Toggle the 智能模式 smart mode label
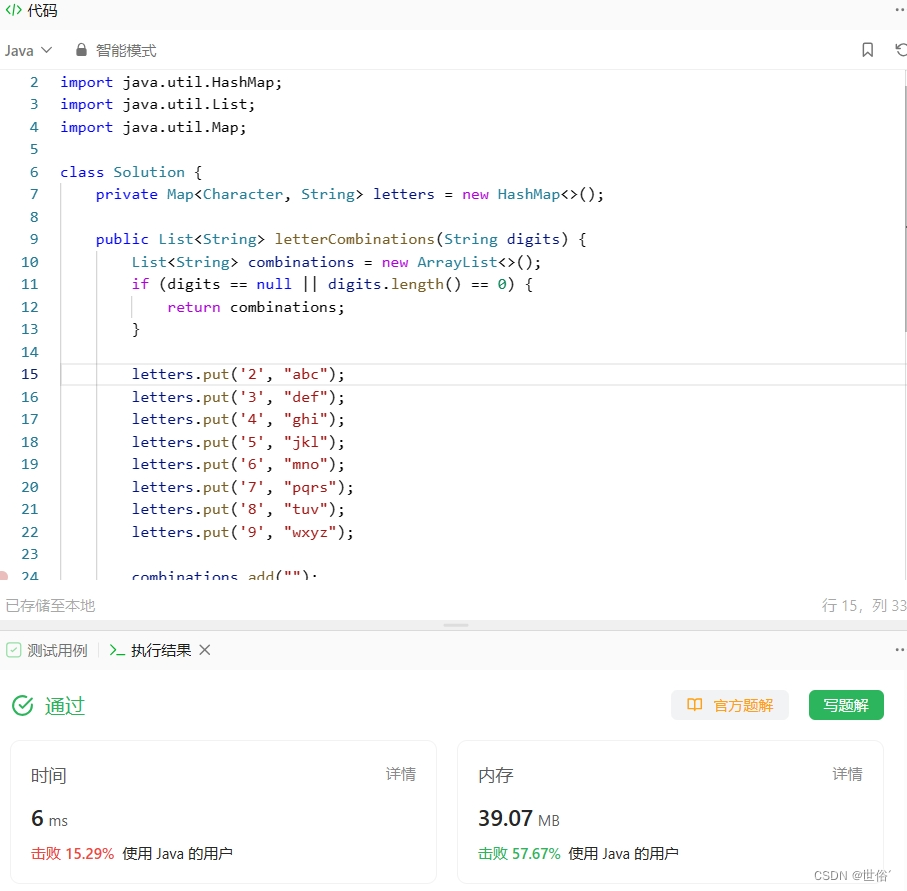 (126, 50)
